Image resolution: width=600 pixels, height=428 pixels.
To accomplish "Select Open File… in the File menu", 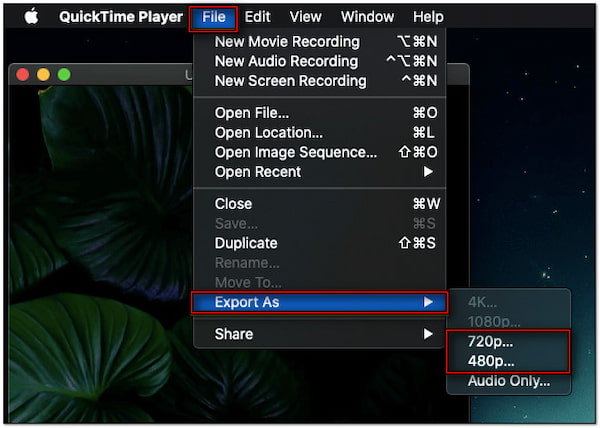I will (x=320, y=113).
